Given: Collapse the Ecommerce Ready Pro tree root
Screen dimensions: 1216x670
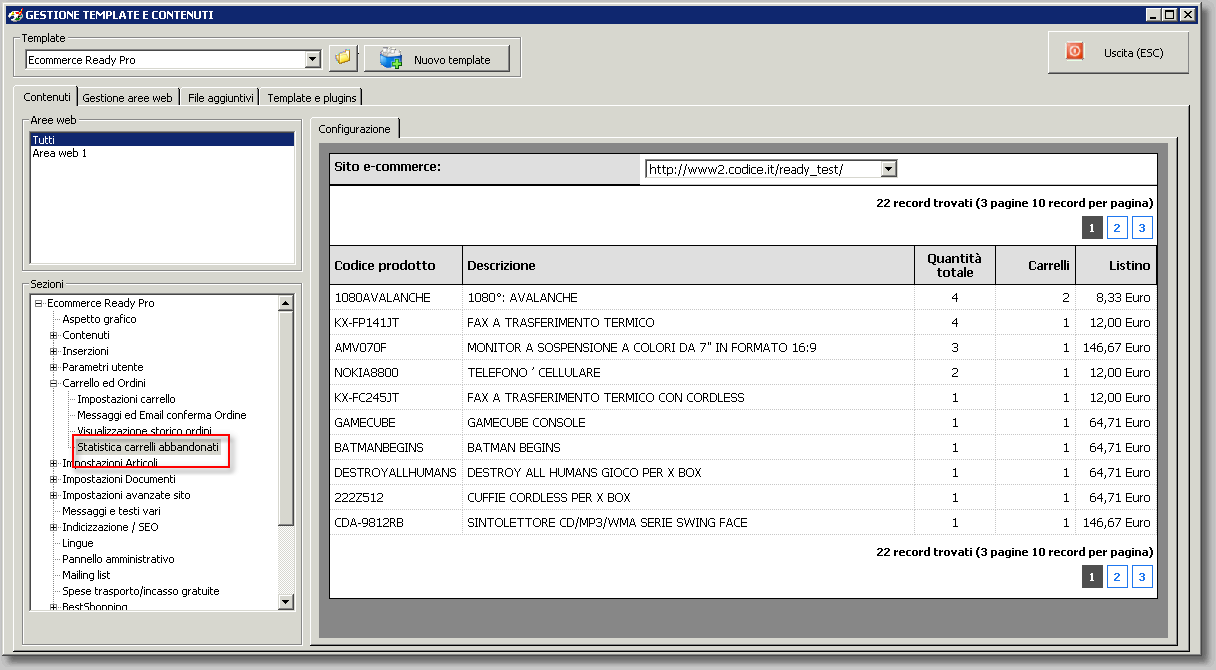Looking at the screenshot, I should 38,303.
